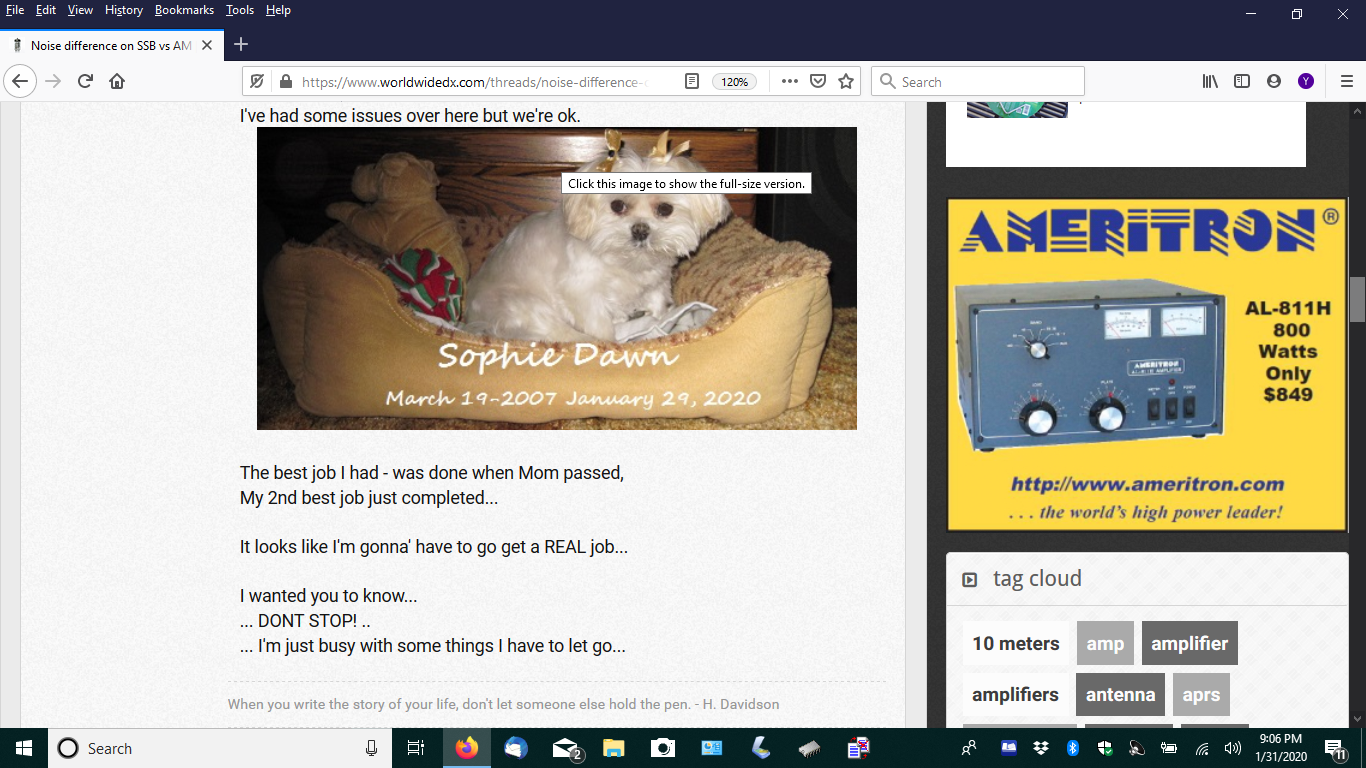Click the back navigation arrow
The image size is (1366, 768).
(x=21, y=82)
